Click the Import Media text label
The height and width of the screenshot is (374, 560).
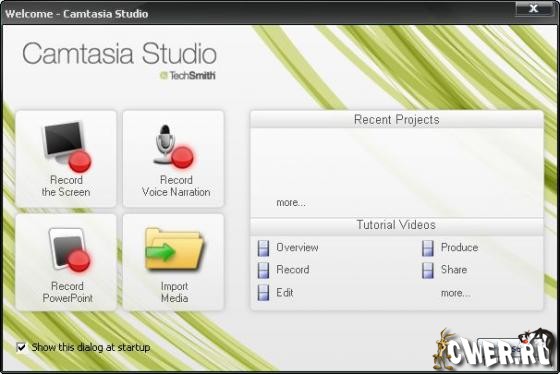[174, 292]
